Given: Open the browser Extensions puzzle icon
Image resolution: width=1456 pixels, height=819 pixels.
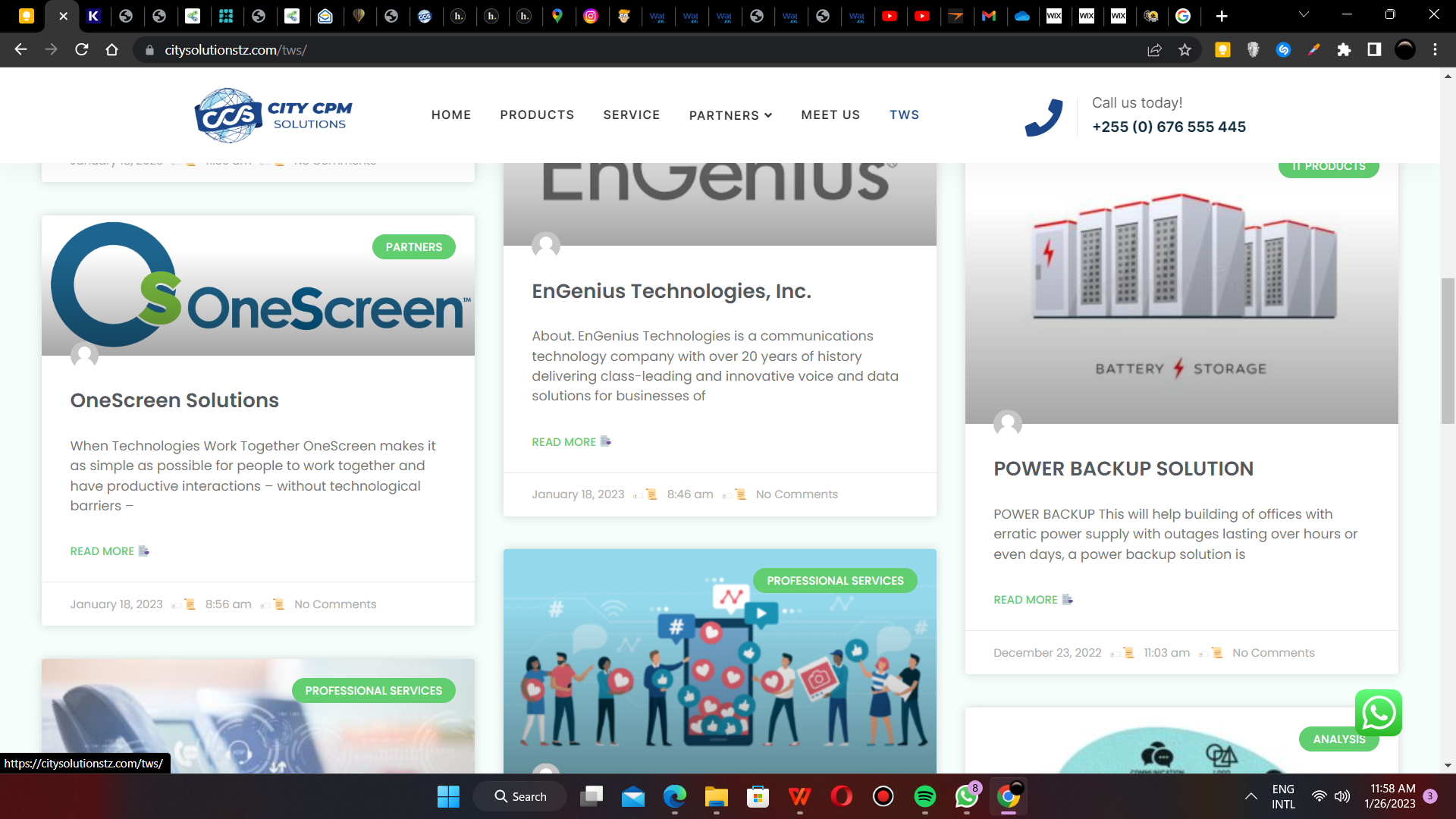Looking at the screenshot, I should [1344, 50].
